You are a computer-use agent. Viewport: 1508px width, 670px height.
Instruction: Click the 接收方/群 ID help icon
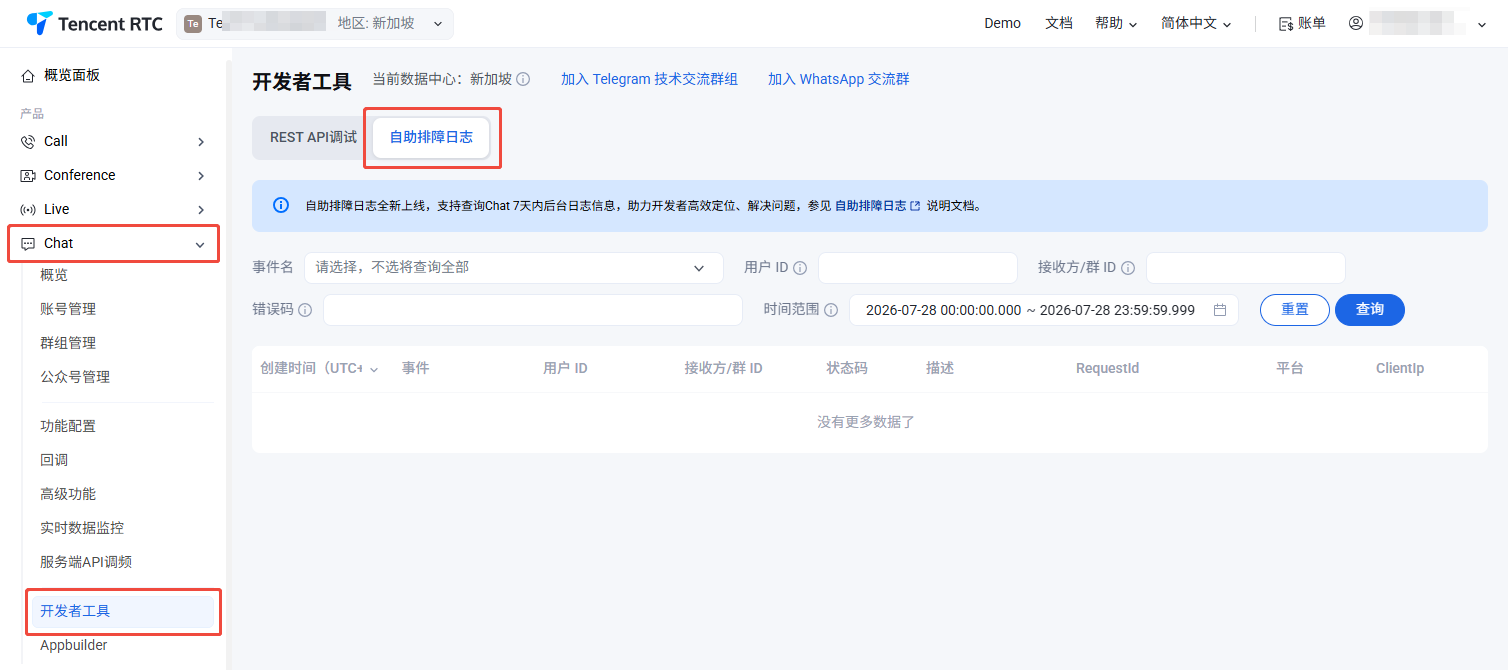tap(1128, 268)
